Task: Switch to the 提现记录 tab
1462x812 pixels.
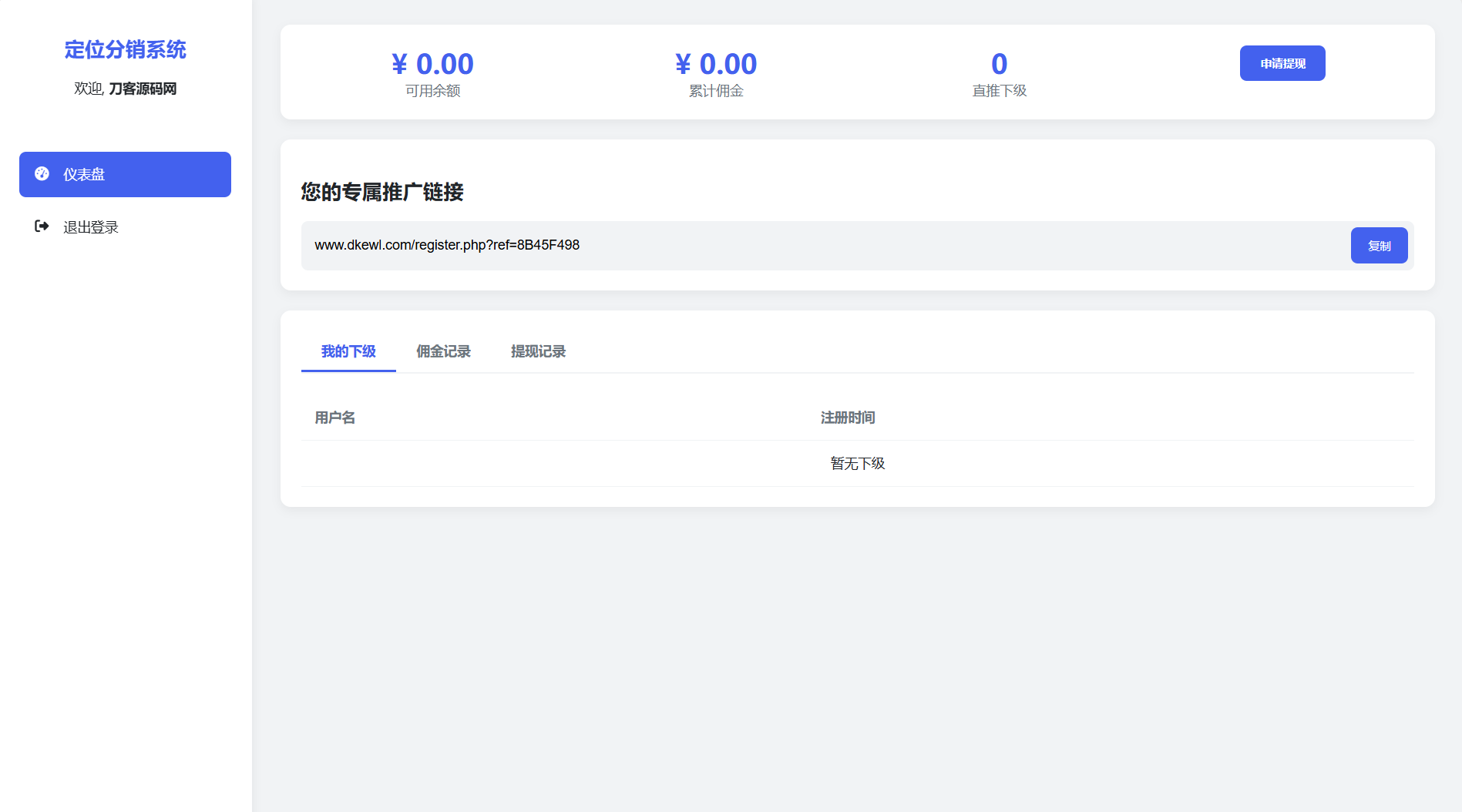Action: click(538, 351)
